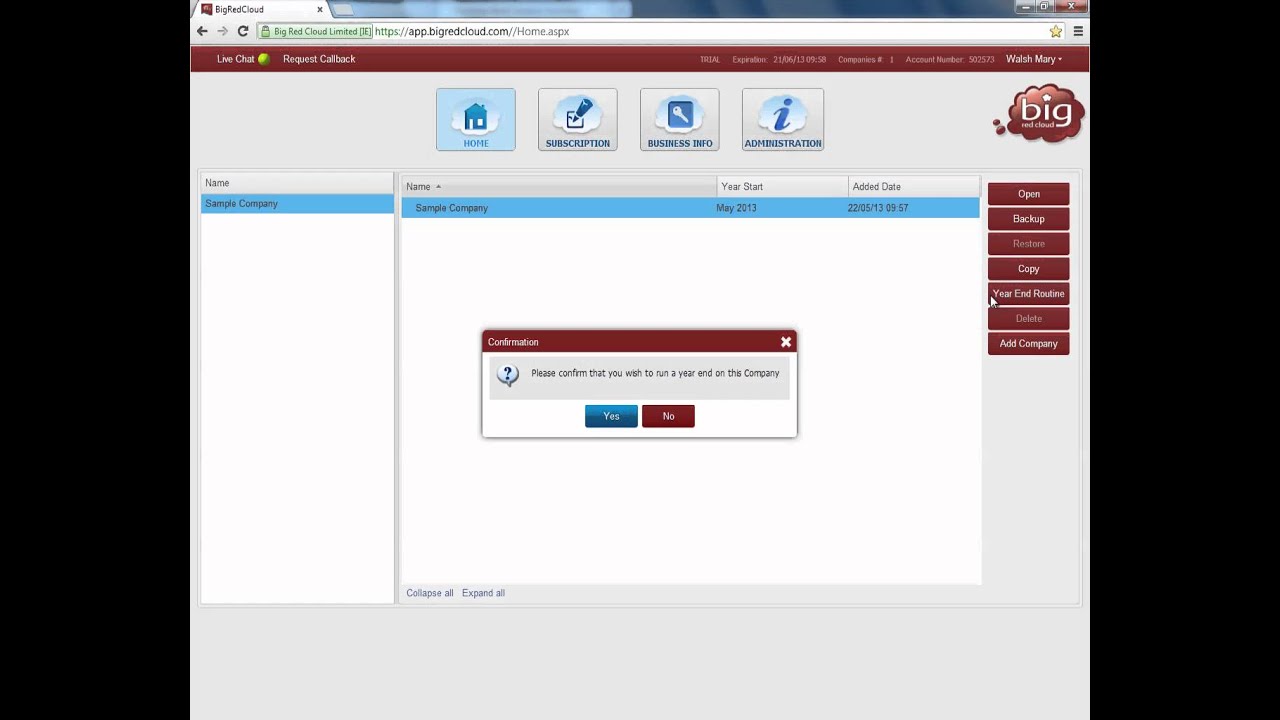1280x720 pixels.
Task: Click the Add Company button
Action: coord(1029,344)
